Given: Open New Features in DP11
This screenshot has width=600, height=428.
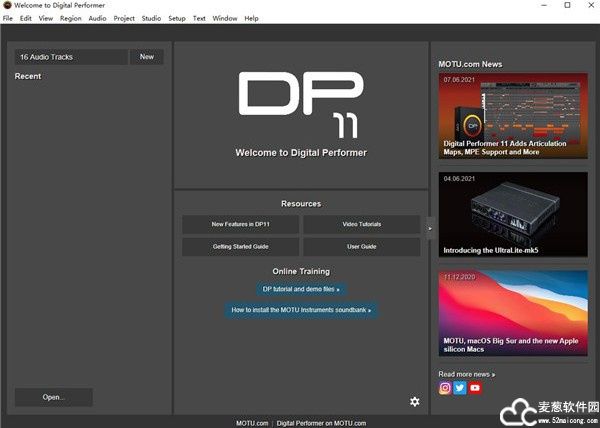Looking at the screenshot, I should pos(240,224).
